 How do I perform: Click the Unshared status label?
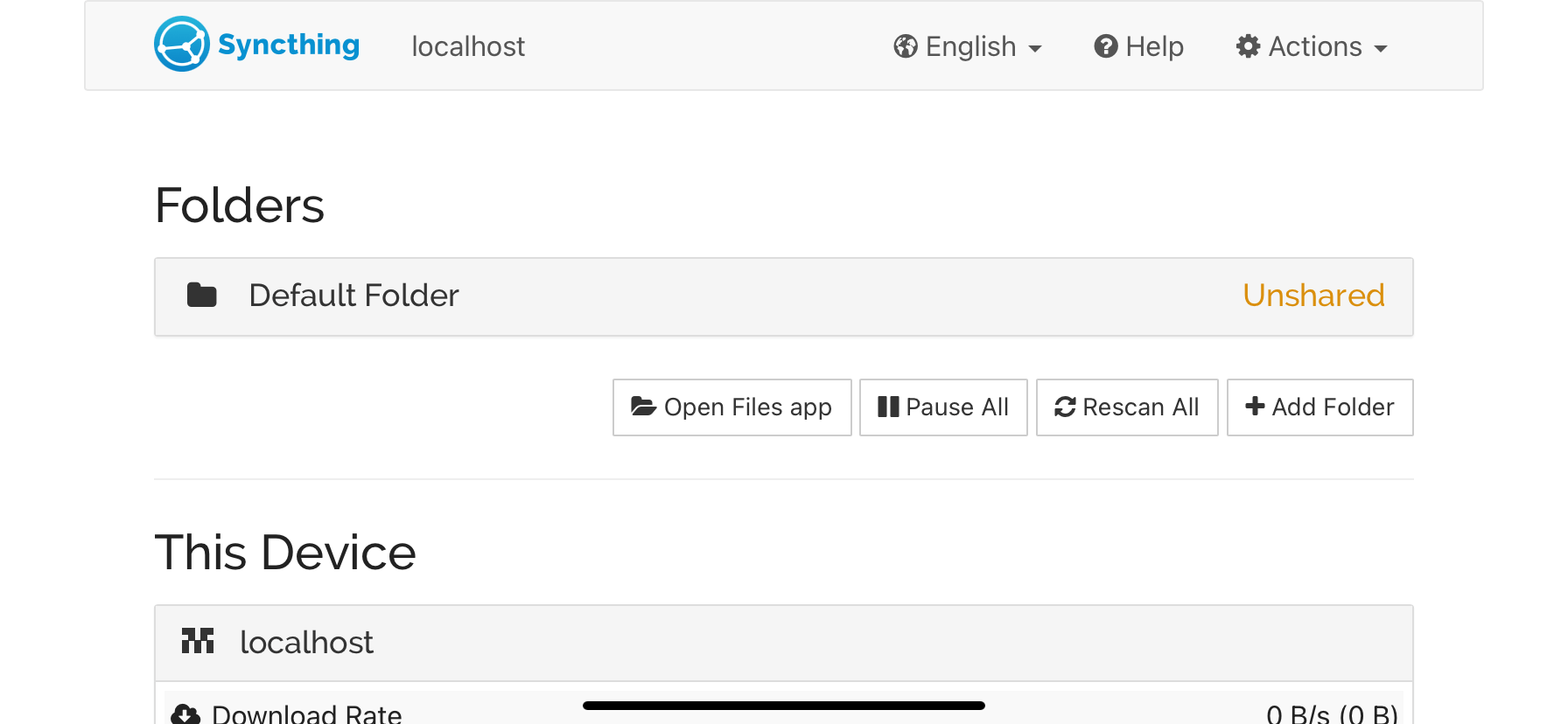coord(1313,296)
